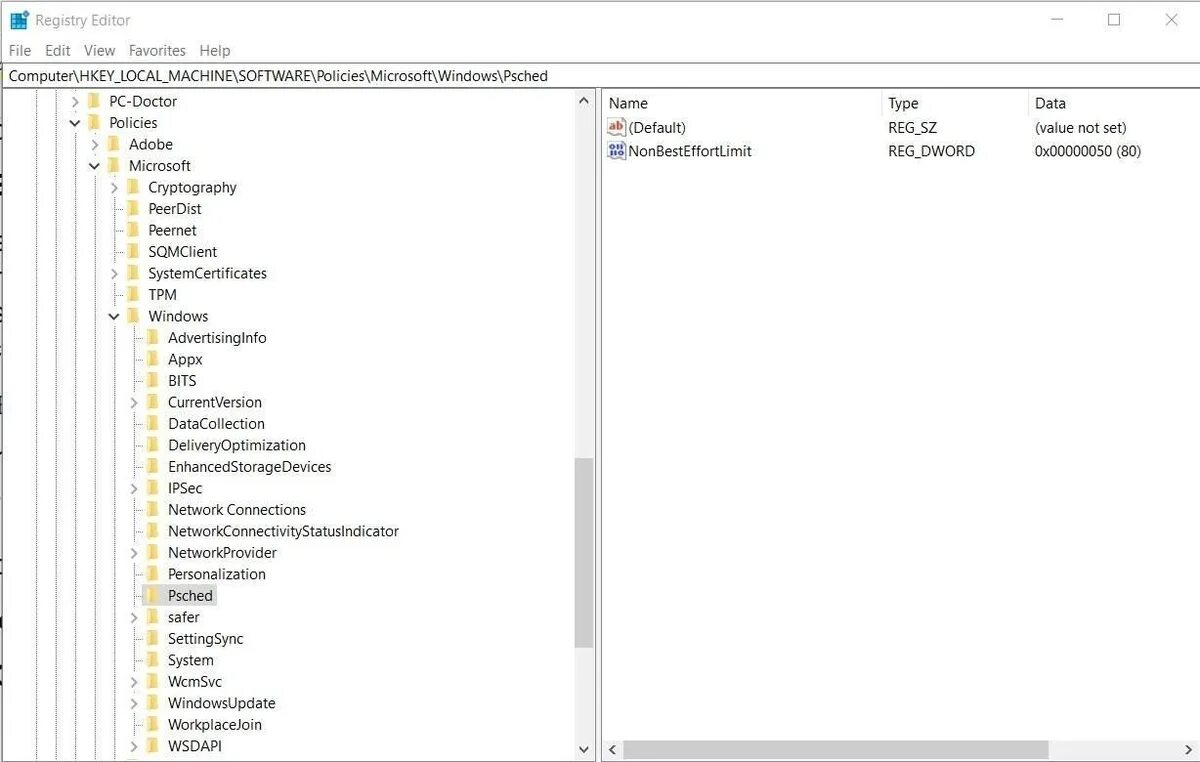Click the data value 0x00000050 (80)
The width and height of the screenshot is (1200, 762).
1088,151
